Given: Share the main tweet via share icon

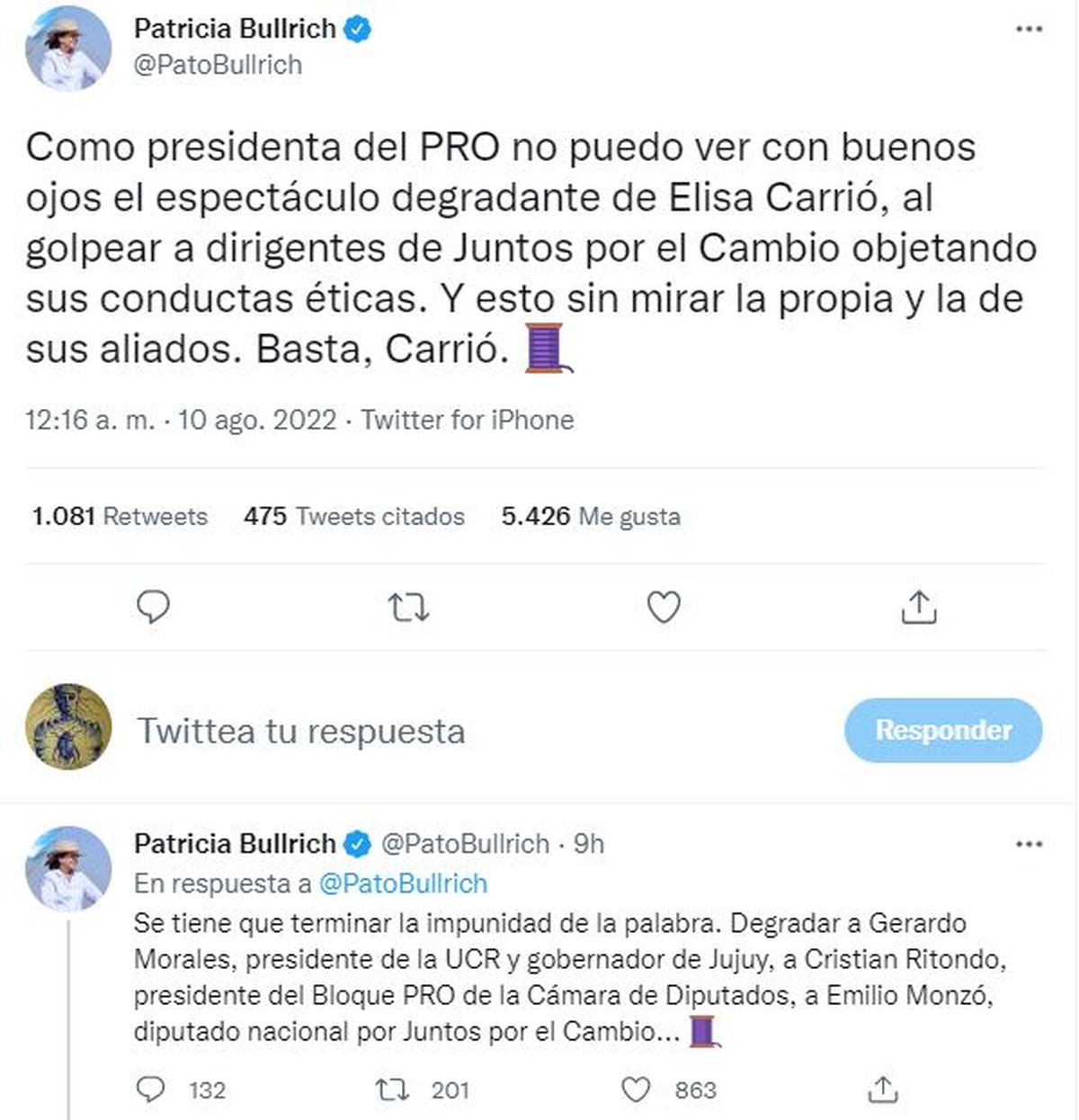Looking at the screenshot, I should pos(918,608).
